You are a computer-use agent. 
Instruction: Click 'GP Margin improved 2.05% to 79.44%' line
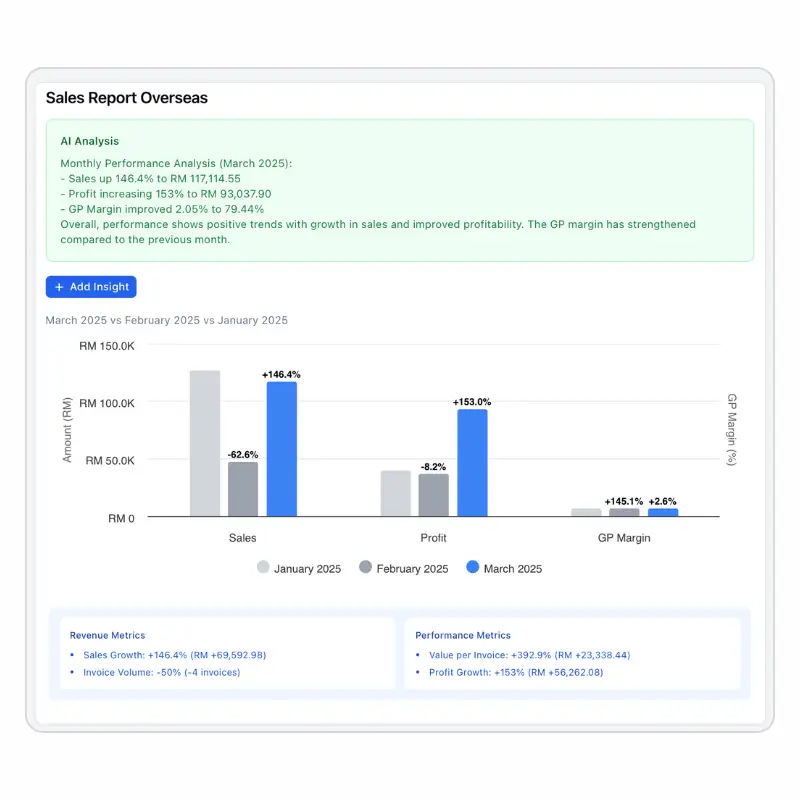[x=162, y=209]
